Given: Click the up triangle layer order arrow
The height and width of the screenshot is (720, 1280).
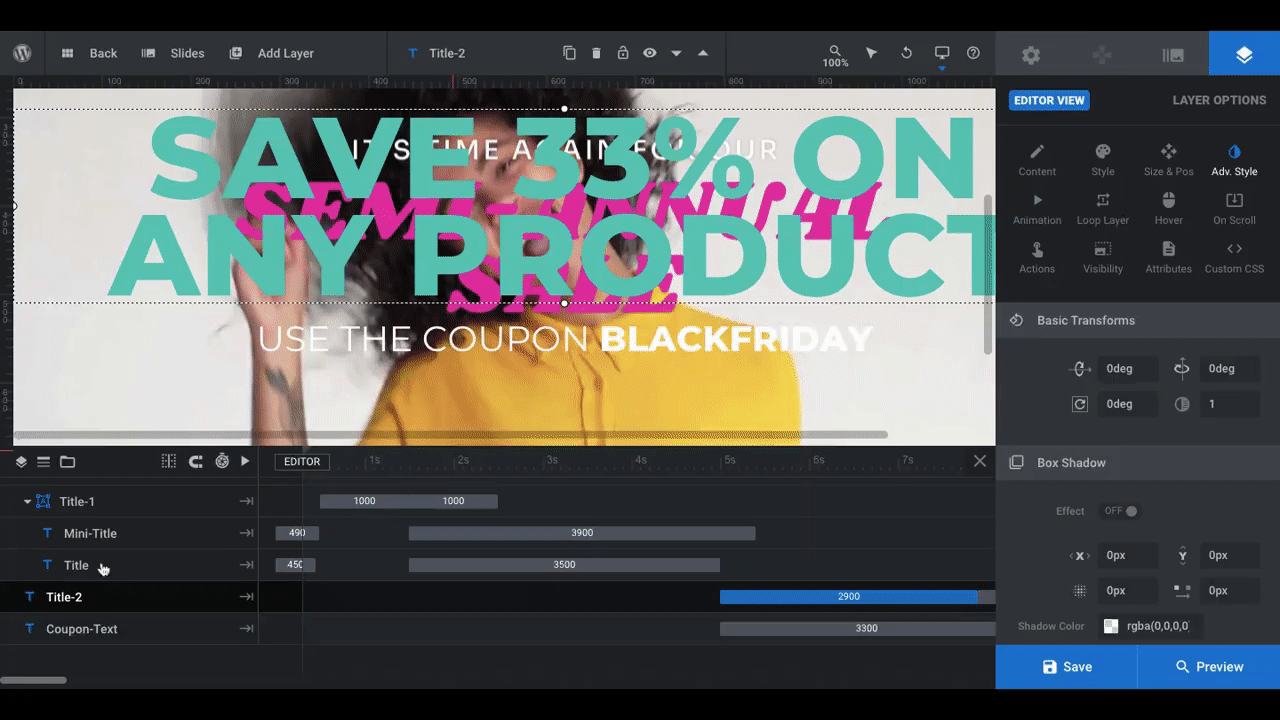Looking at the screenshot, I should click(x=703, y=53).
